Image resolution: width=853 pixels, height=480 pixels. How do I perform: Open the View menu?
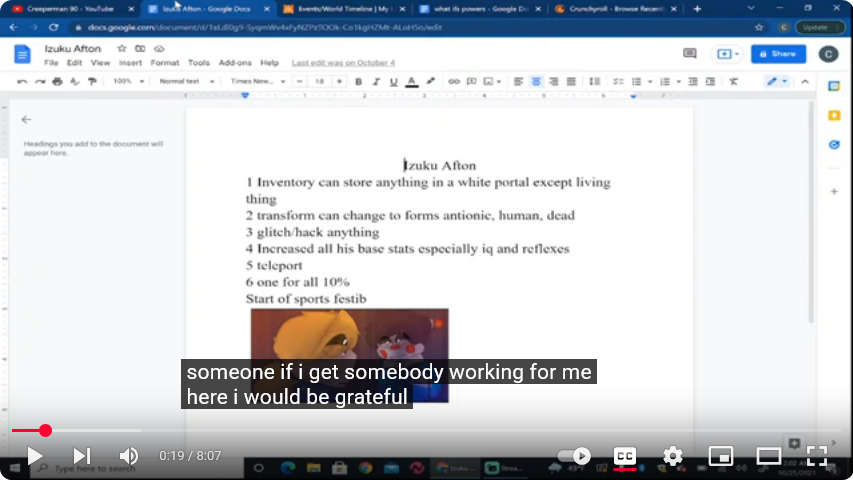tap(100, 63)
